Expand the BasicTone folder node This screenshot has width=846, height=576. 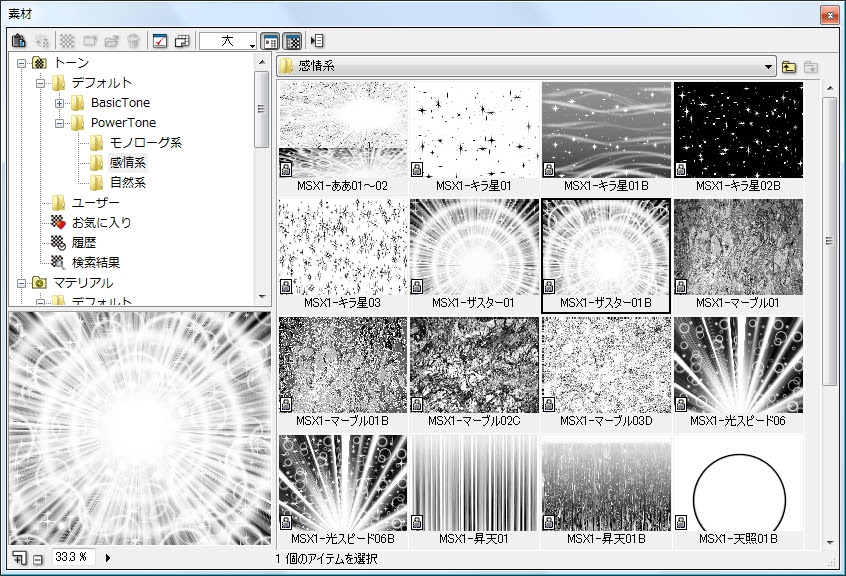59,103
